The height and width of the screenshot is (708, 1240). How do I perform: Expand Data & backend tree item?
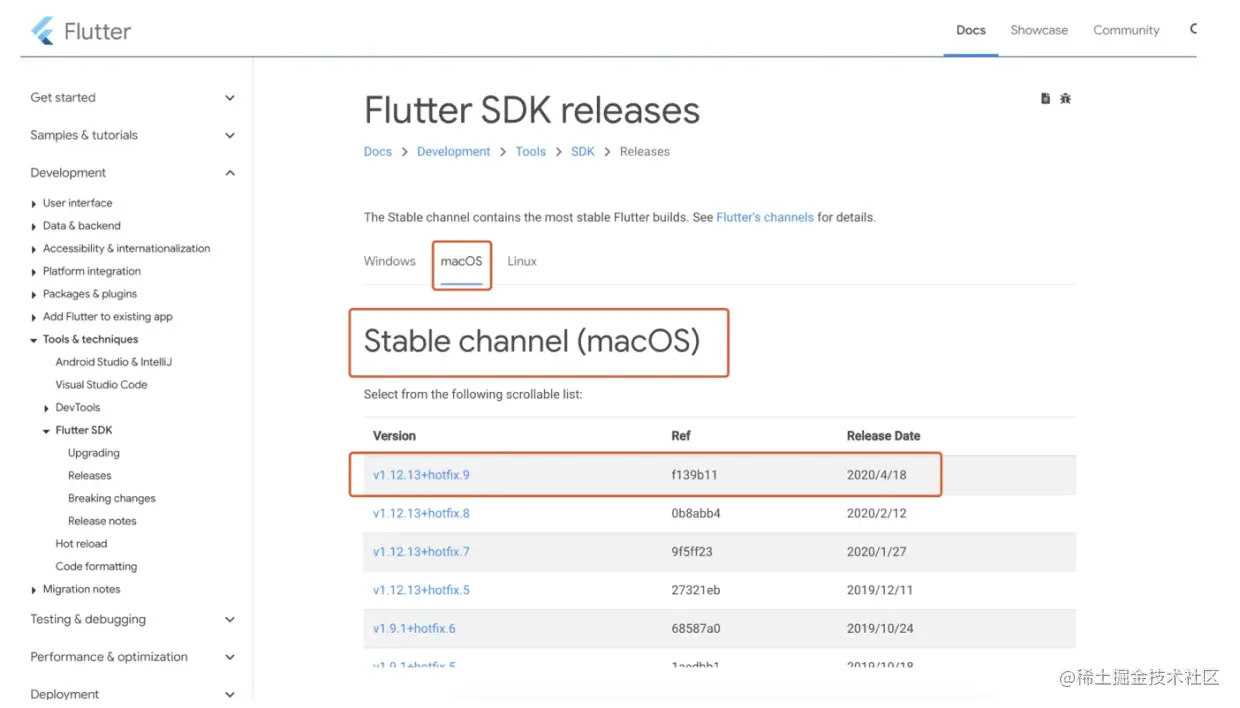(34, 226)
